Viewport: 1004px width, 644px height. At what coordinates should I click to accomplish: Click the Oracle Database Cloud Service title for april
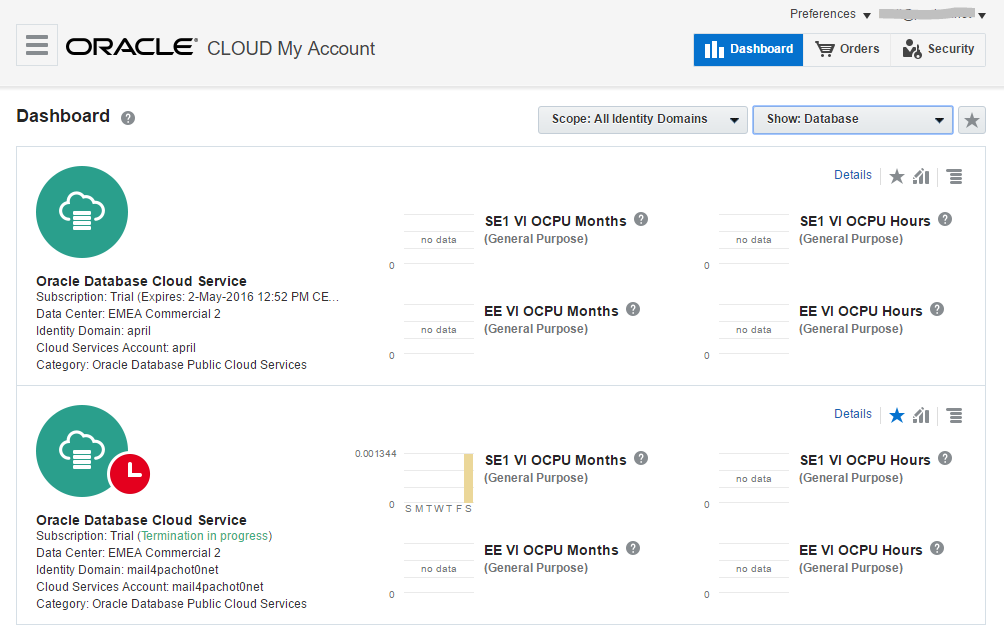(x=141, y=281)
